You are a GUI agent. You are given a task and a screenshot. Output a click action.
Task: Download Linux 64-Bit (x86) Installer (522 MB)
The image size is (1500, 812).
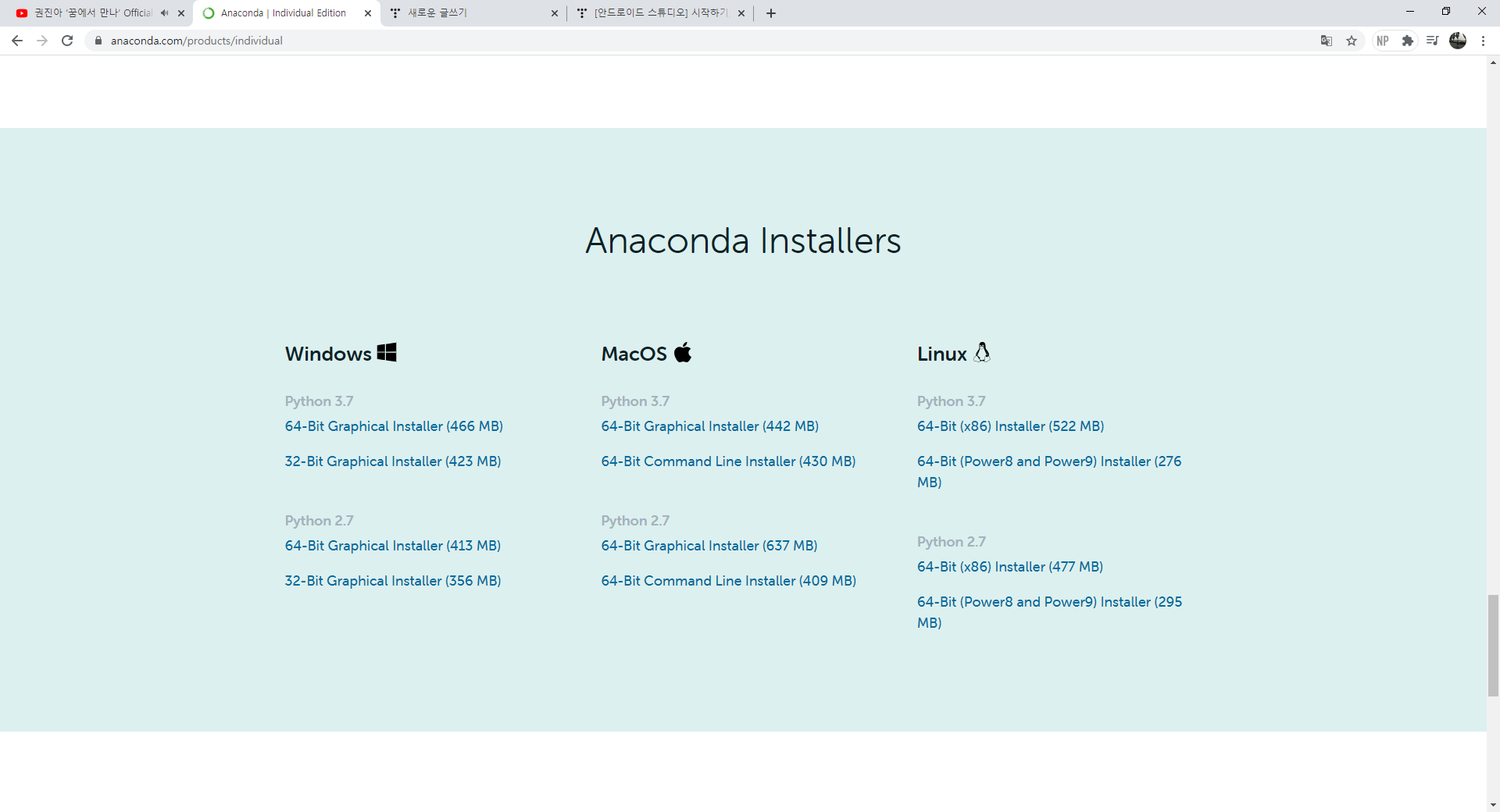point(1011,426)
